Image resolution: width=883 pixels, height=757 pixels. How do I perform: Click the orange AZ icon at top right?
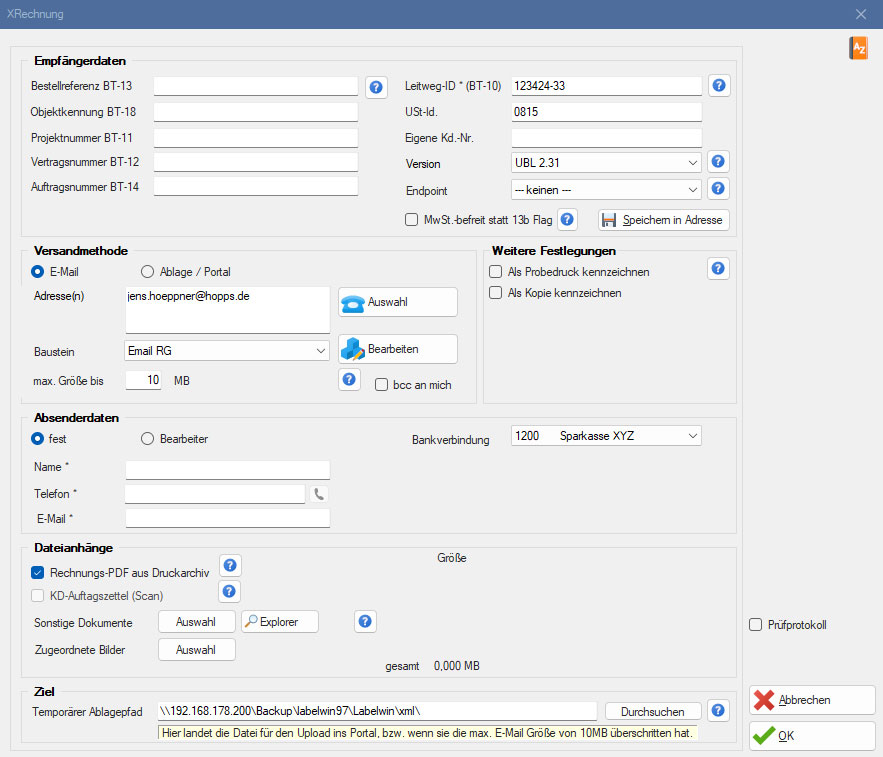(858, 48)
